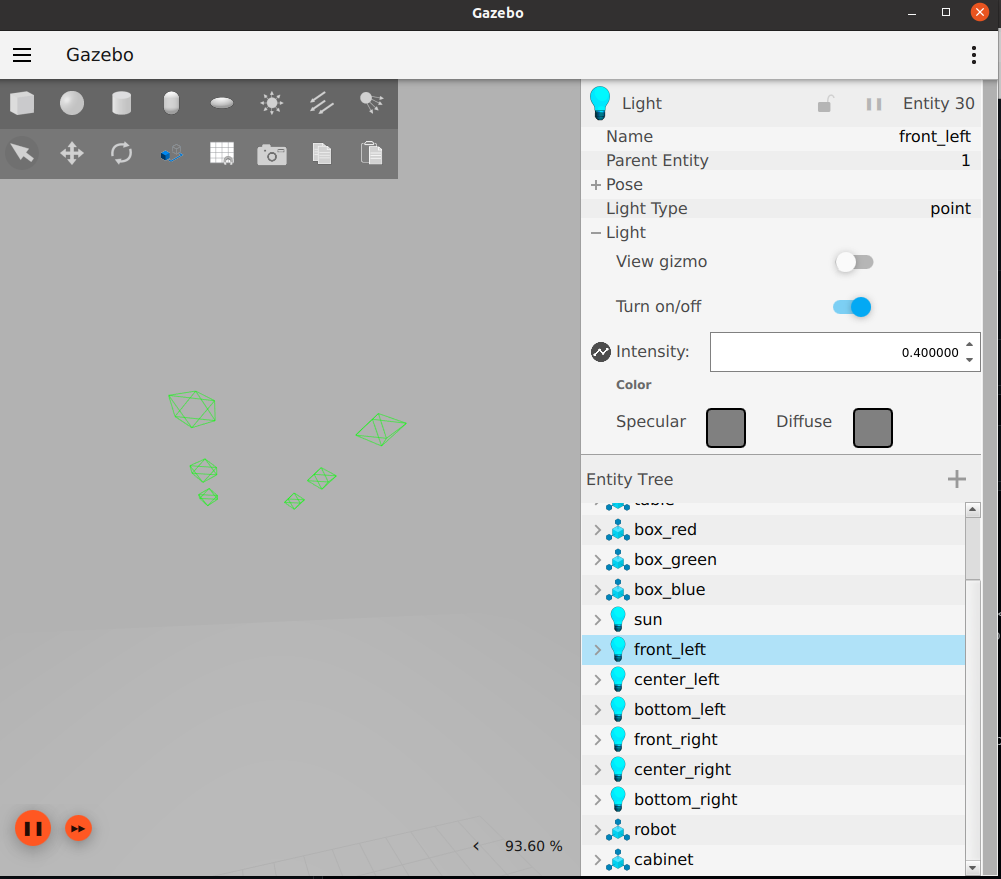Select the center_left light entity
This screenshot has width=1001, height=879.
tap(773, 680)
